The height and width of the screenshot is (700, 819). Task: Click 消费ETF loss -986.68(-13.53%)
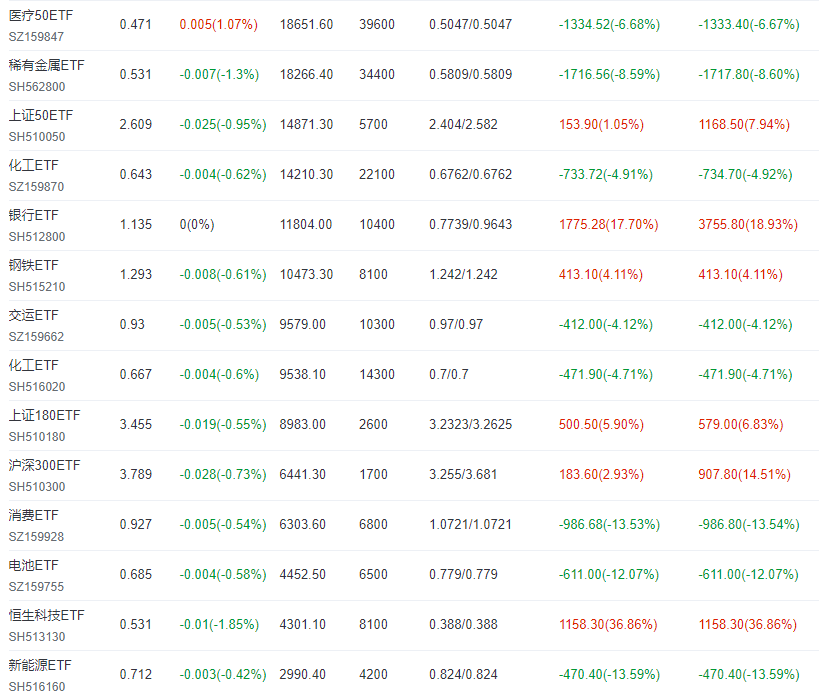(608, 525)
